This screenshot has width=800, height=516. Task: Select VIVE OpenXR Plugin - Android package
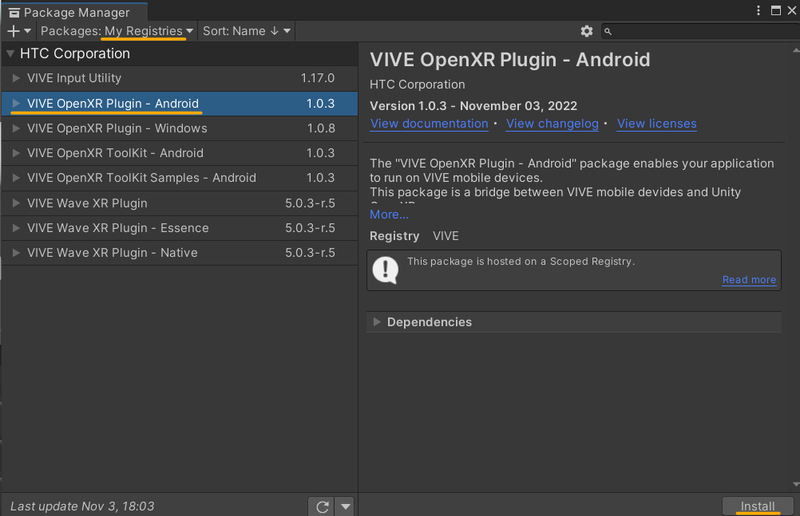click(x=180, y=104)
